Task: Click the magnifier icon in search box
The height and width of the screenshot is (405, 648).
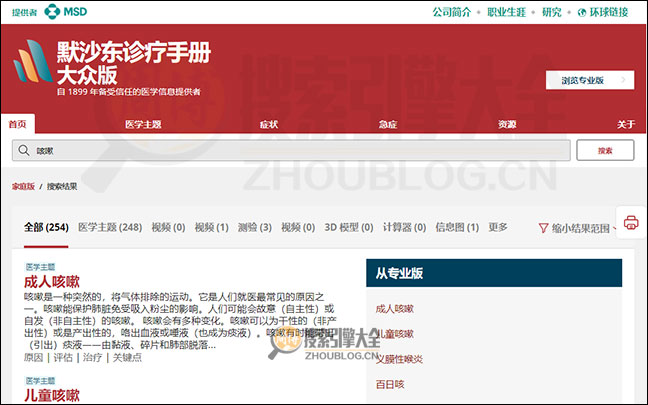Action: pyautogui.click(x=24, y=150)
